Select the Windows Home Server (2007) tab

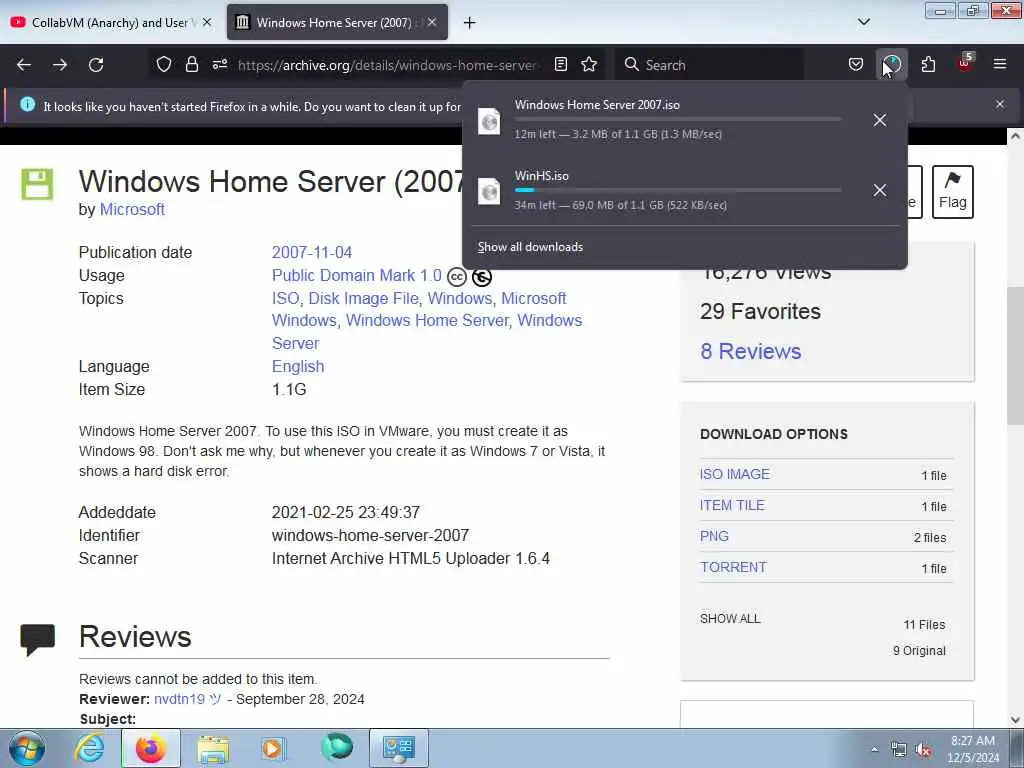coord(337,22)
